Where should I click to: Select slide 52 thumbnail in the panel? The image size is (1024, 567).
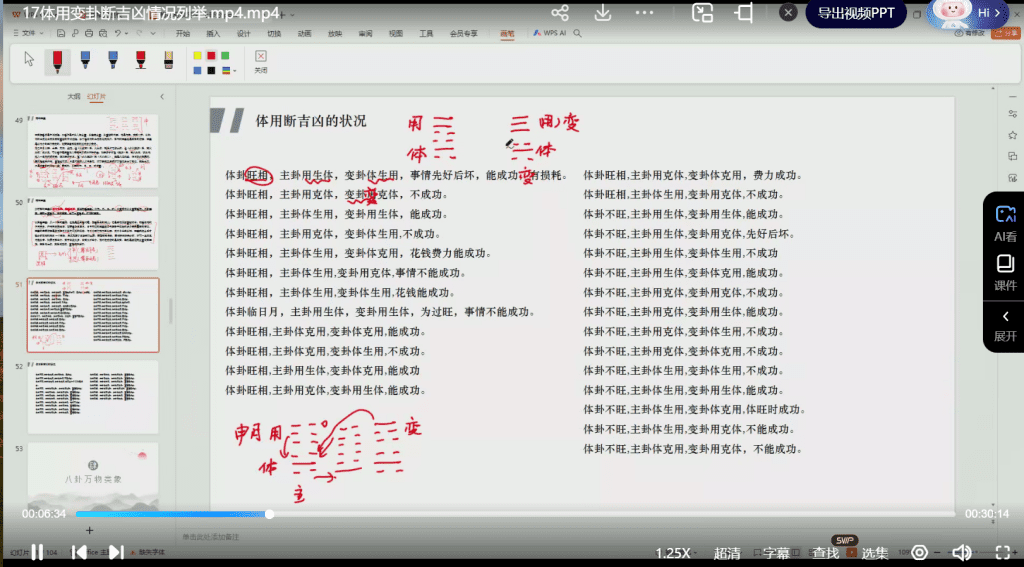click(92, 397)
